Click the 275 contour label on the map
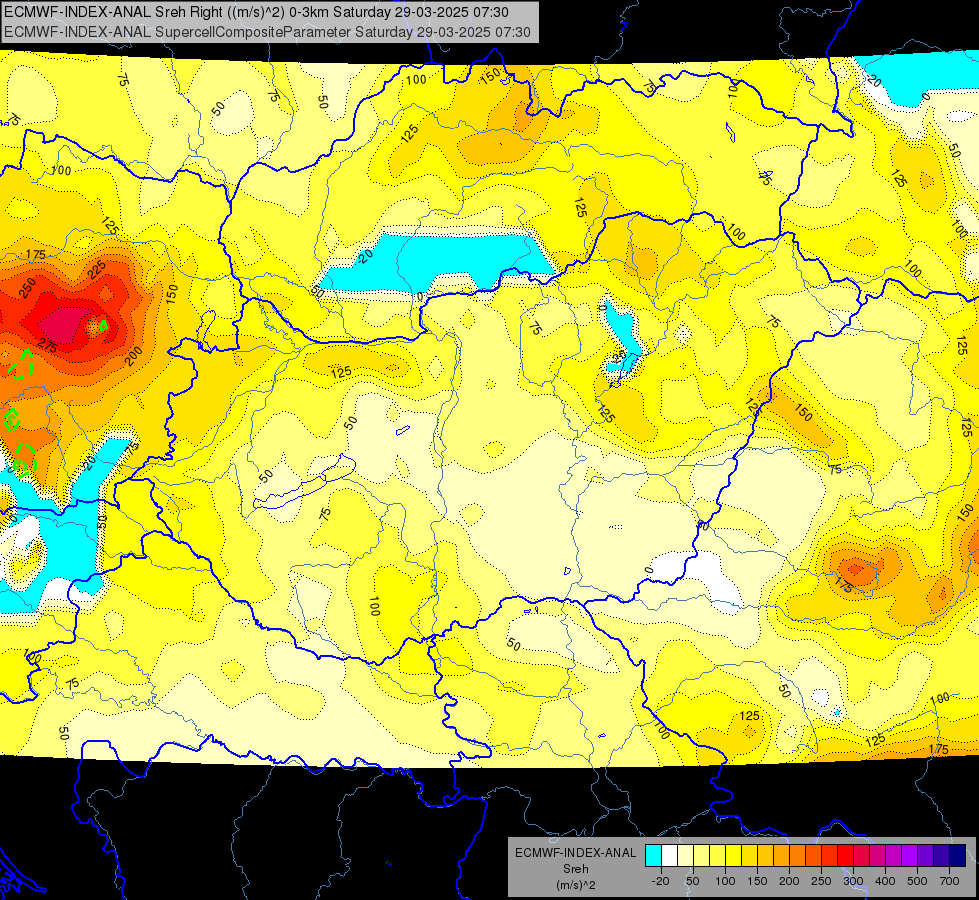 47,345
